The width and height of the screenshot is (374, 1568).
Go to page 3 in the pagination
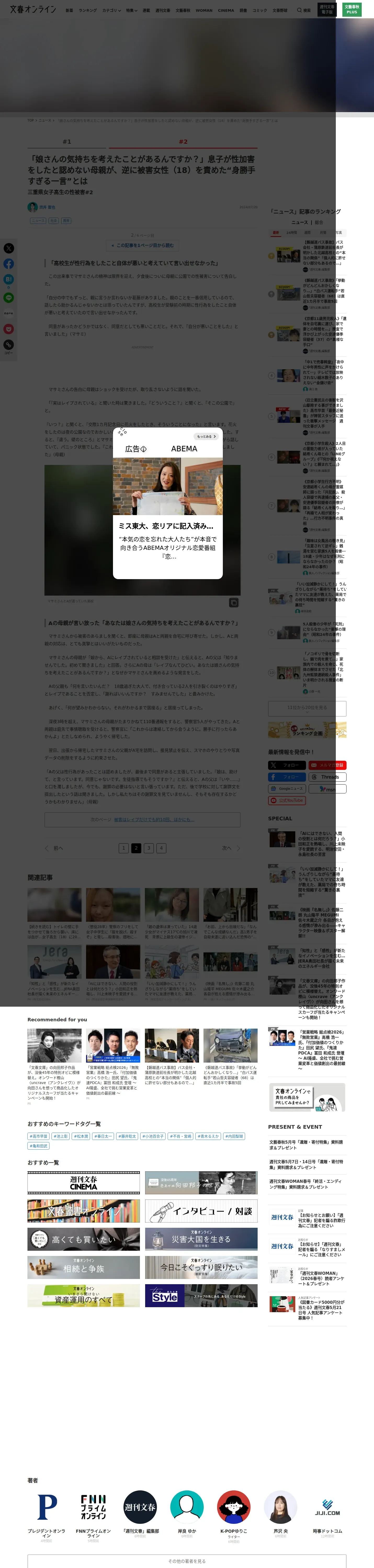point(149,848)
